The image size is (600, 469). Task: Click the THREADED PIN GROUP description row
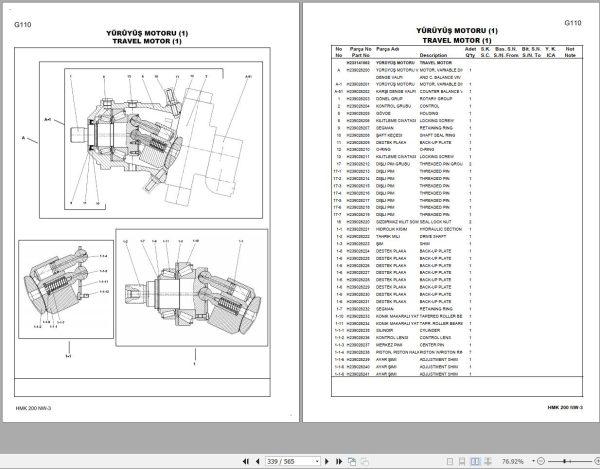[441, 164]
